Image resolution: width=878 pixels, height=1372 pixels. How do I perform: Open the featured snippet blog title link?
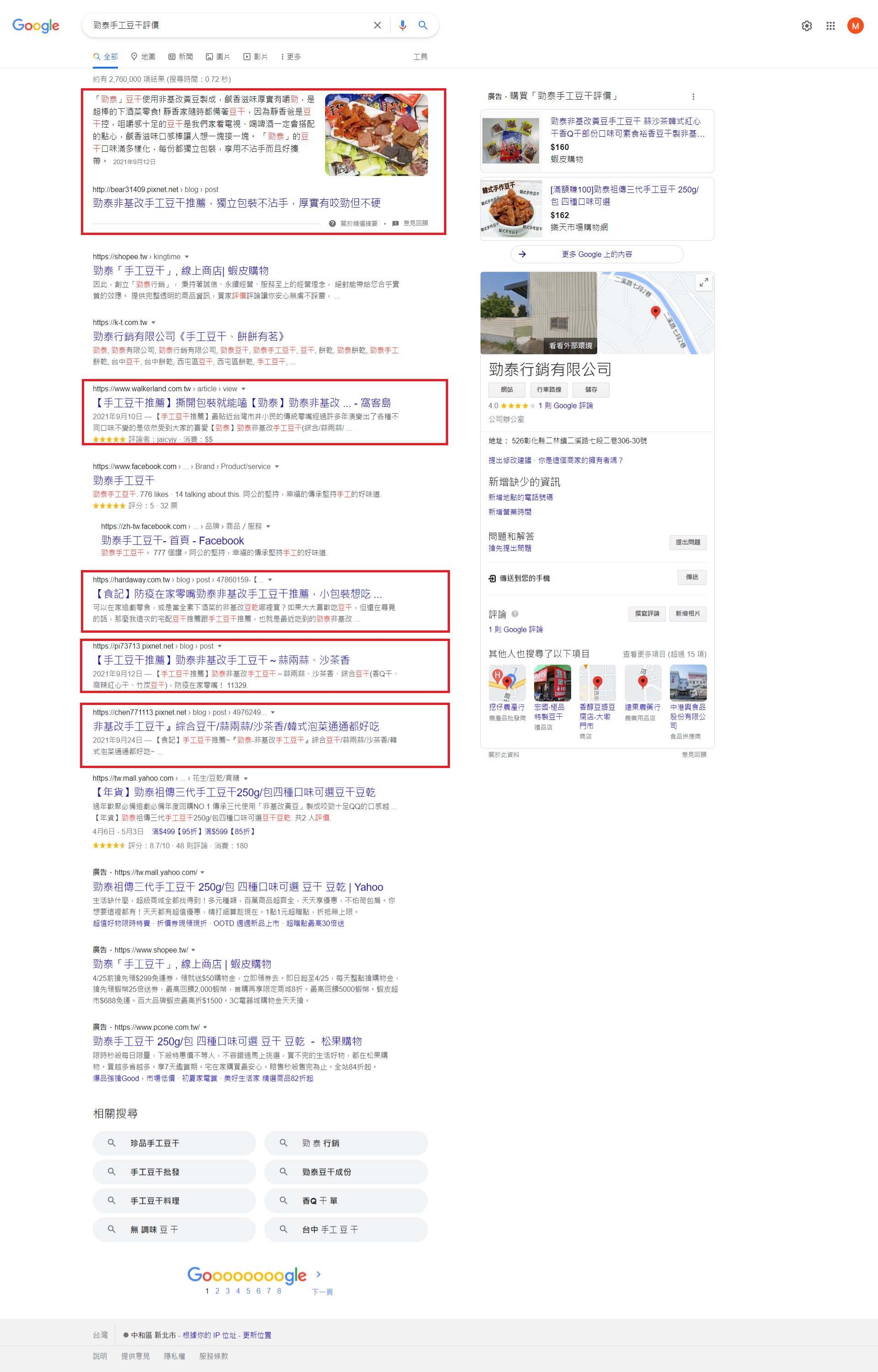(236, 203)
